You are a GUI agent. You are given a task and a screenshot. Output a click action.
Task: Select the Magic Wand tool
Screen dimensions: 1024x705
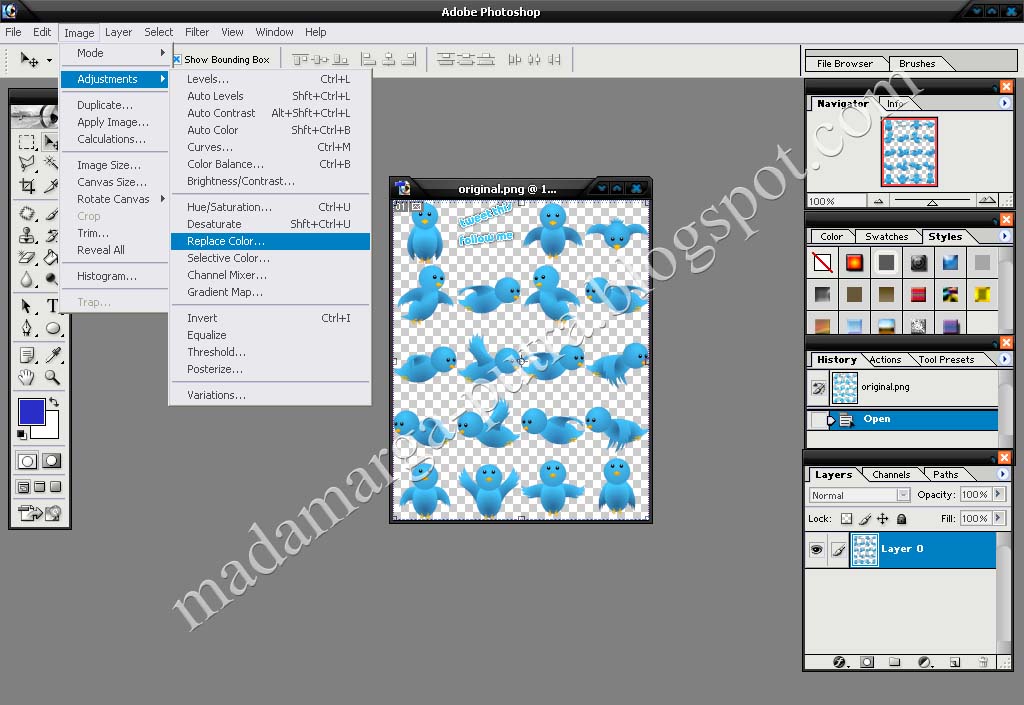pyautogui.click(x=51, y=163)
